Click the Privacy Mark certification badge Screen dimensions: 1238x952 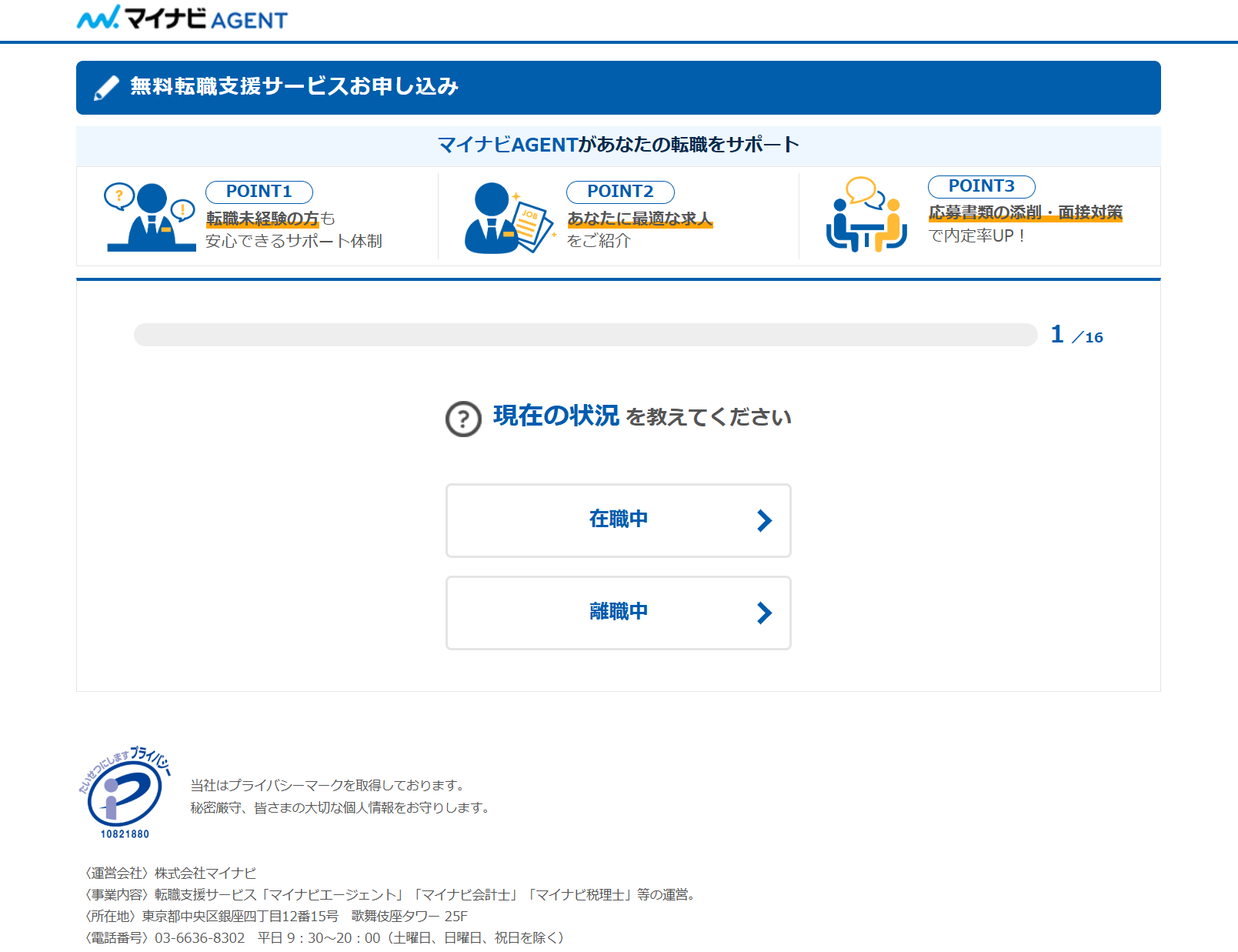click(124, 793)
